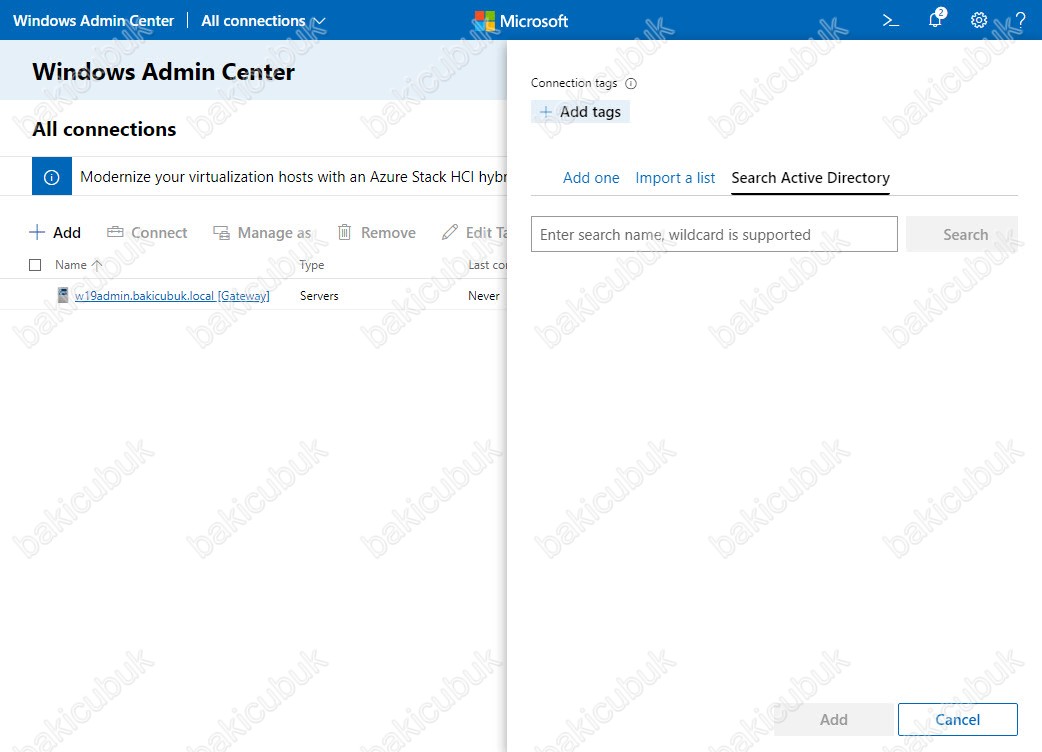Open the PowerShell console icon in header
The width and height of the screenshot is (1042, 752).
(890, 21)
